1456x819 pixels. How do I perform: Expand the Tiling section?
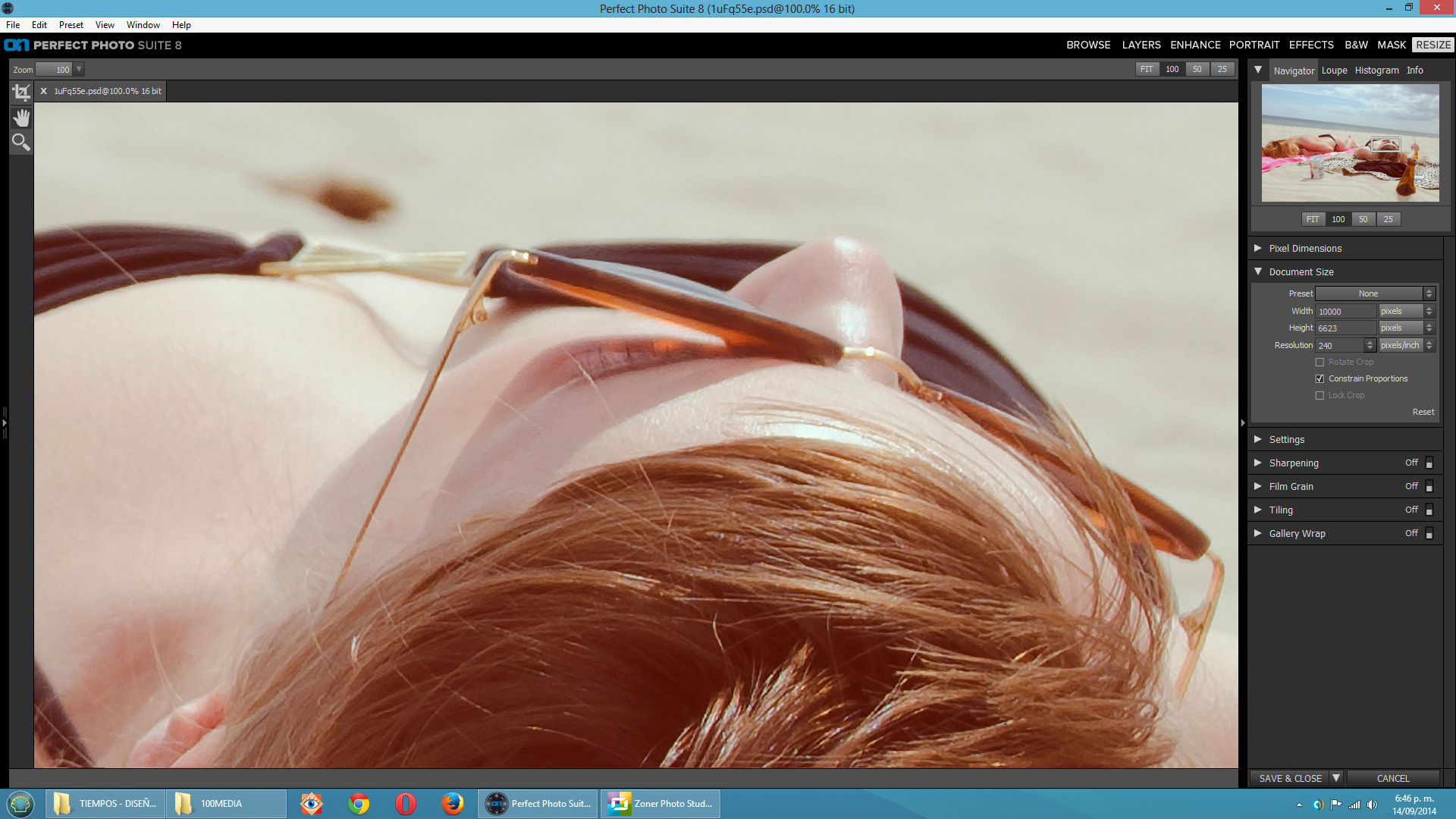pos(1258,510)
